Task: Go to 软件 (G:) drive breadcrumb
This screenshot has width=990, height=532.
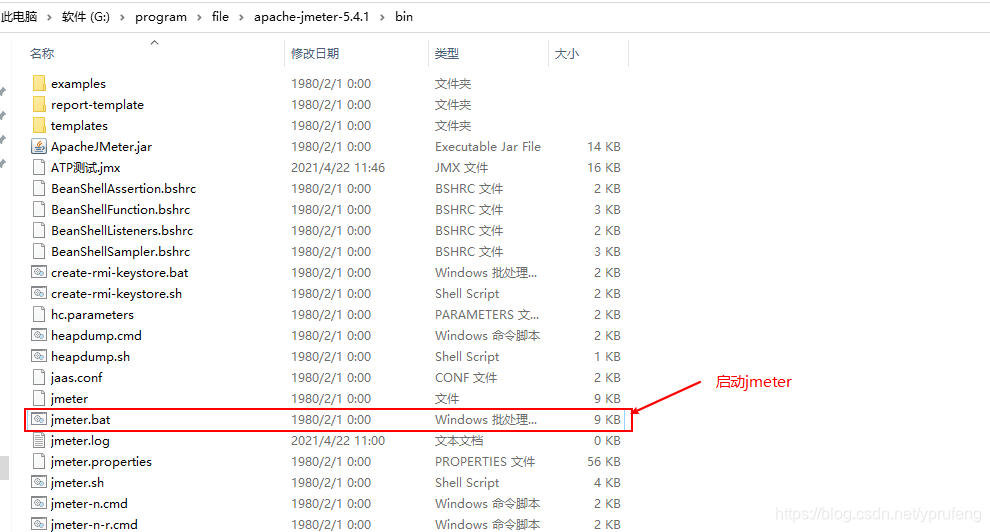Action: tap(85, 16)
